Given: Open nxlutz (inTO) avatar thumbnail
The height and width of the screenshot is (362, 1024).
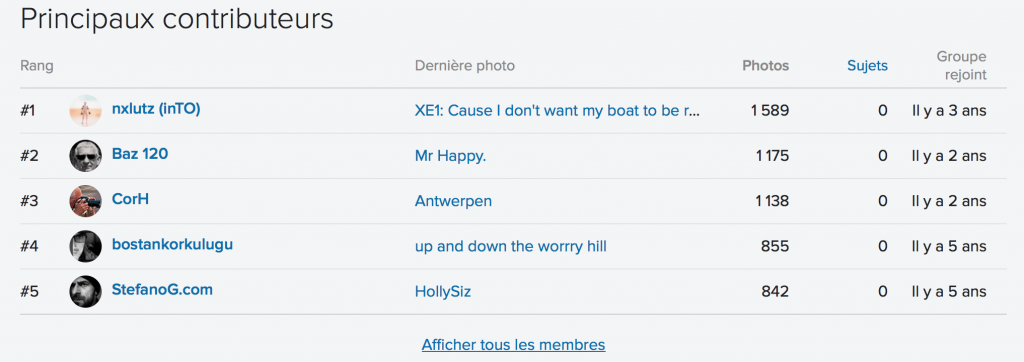Looking at the screenshot, I should 86,110.
